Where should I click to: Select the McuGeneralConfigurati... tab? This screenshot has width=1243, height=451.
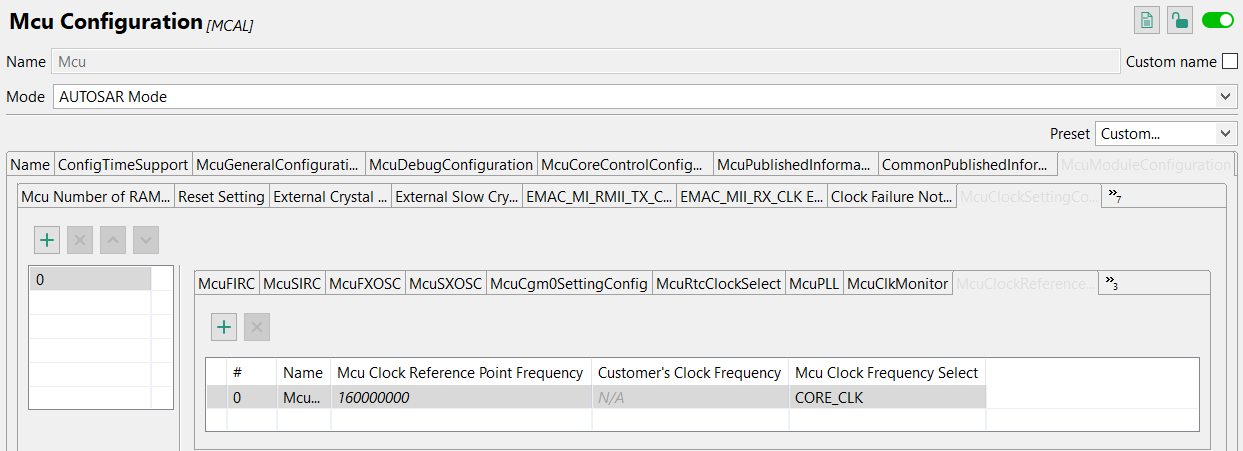[x=278, y=165]
